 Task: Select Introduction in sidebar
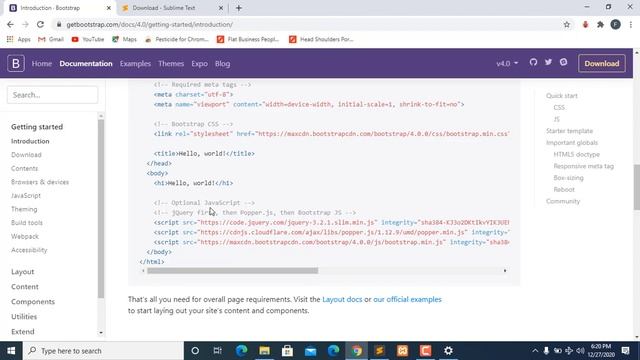pos(30,141)
